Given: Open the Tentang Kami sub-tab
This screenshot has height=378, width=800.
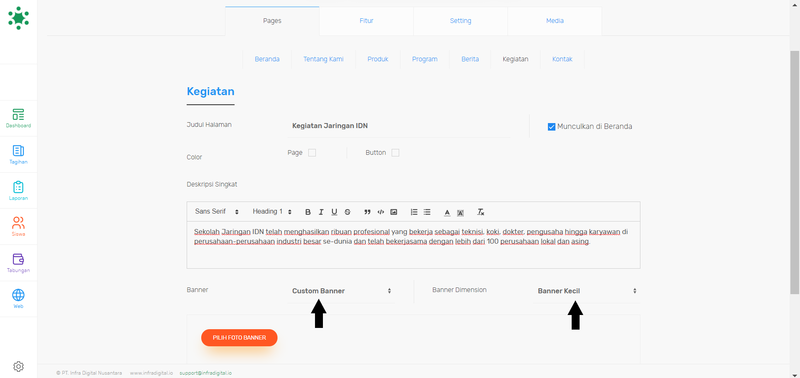Looking at the screenshot, I should (323, 59).
